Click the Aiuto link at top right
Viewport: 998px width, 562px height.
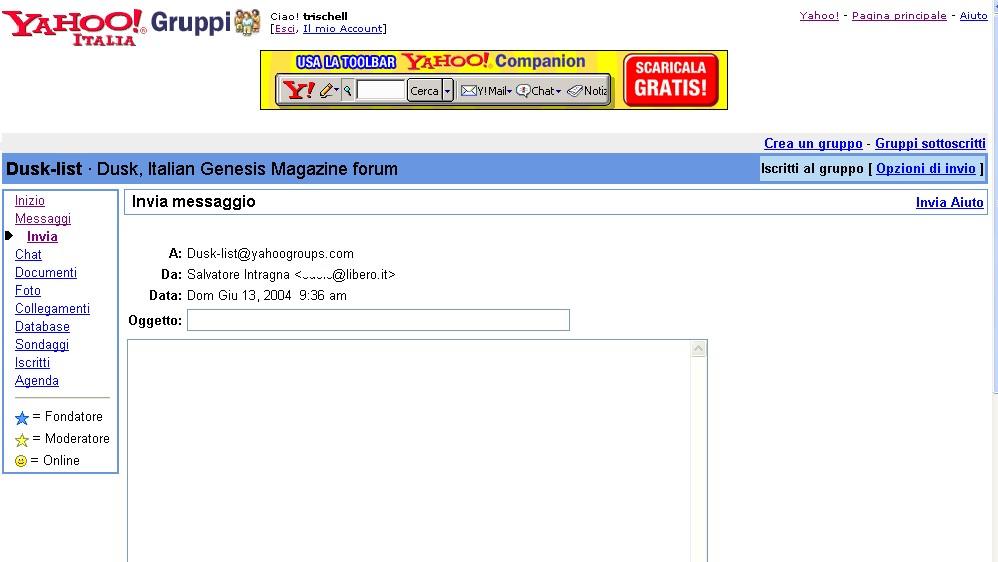pyautogui.click(x=973, y=15)
